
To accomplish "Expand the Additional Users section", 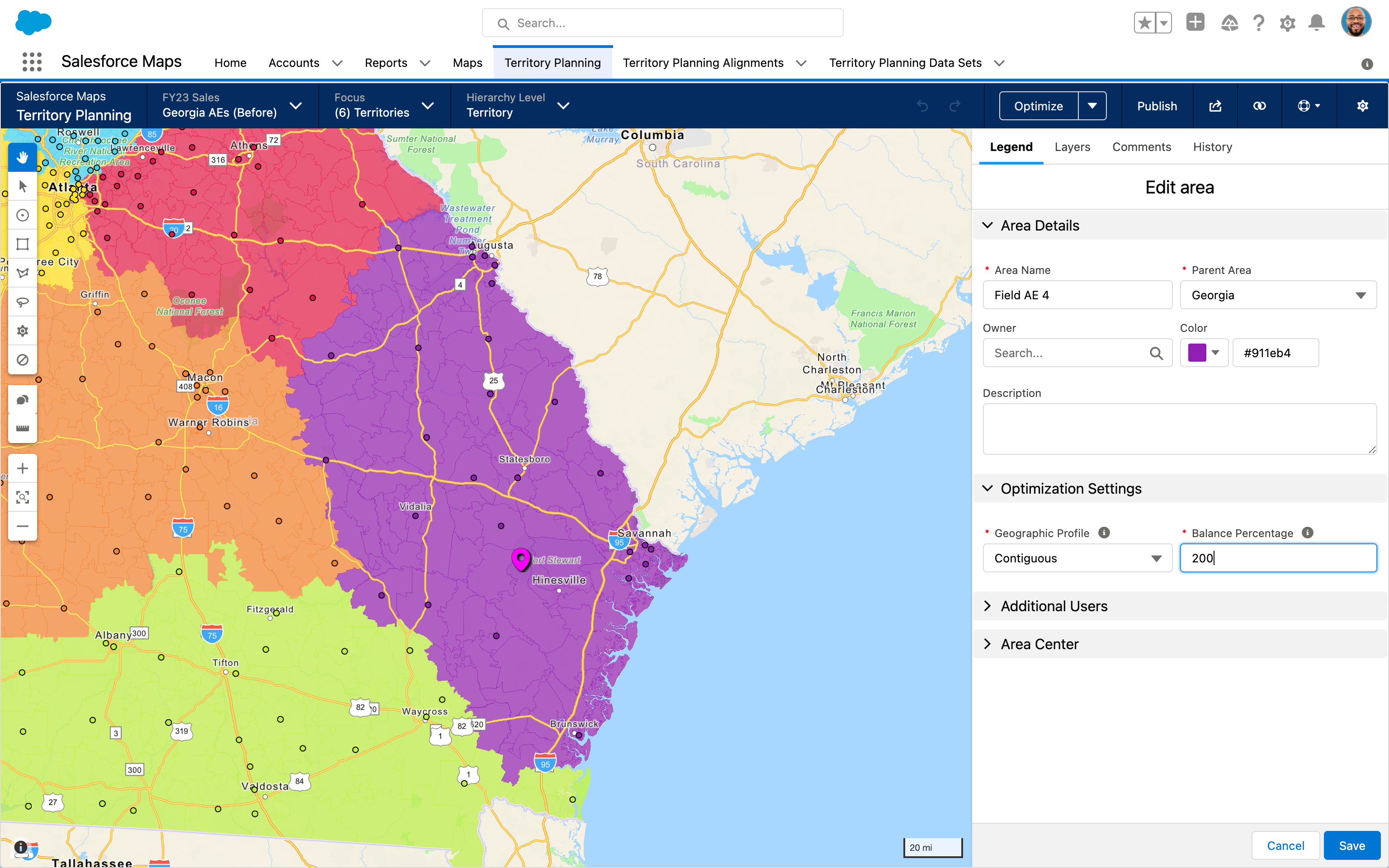I will [988, 606].
